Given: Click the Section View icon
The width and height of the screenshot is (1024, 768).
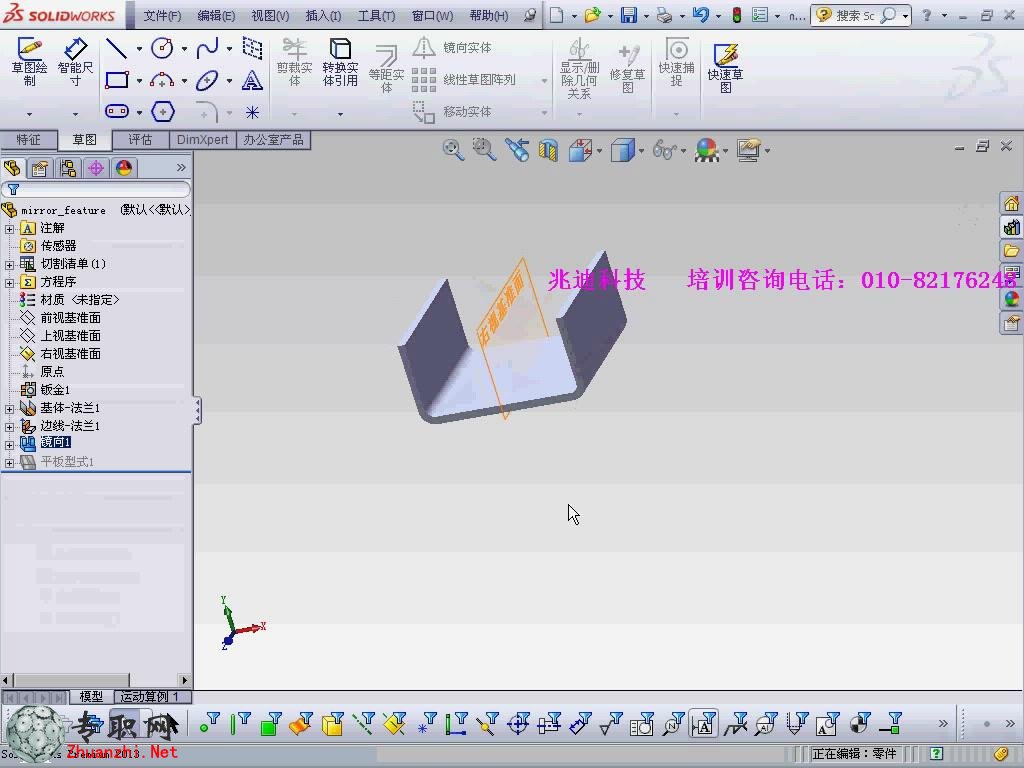Looking at the screenshot, I should tap(549, 151).
